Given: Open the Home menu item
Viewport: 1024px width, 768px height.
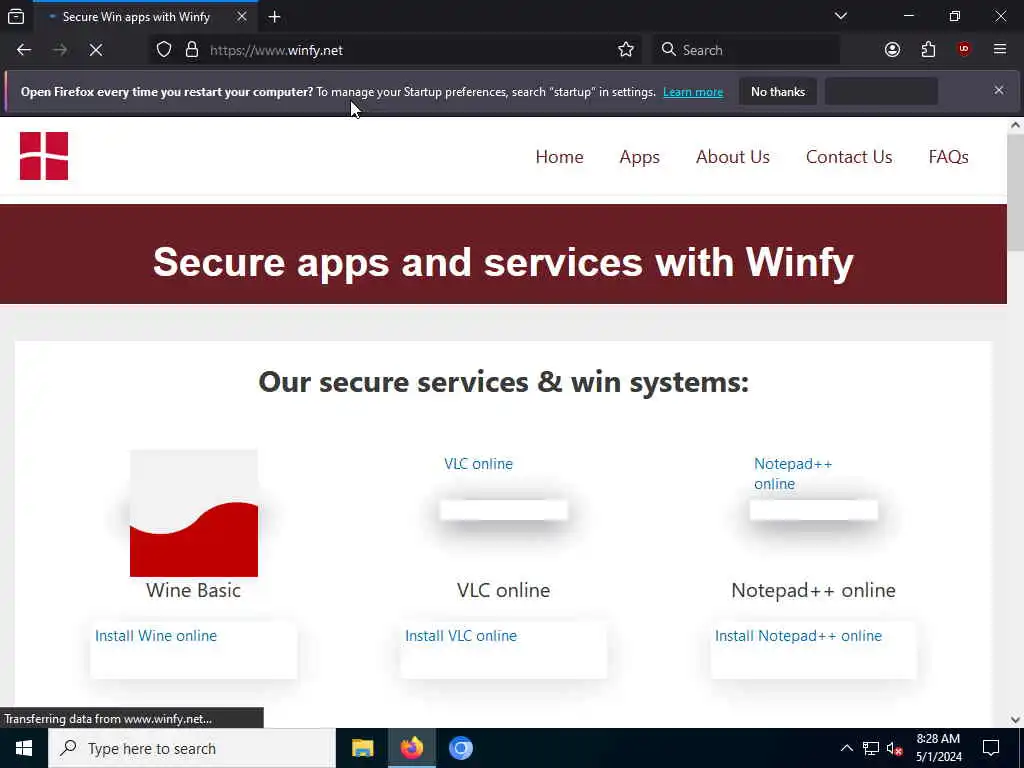Looking at the screenshot, I should [x=560, y=157].
